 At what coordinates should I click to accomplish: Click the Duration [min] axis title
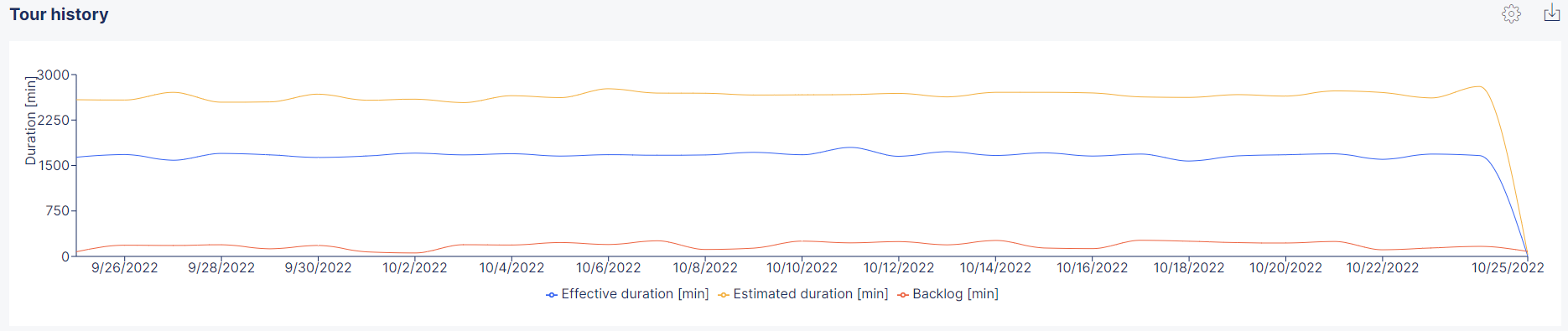point(31,121)
